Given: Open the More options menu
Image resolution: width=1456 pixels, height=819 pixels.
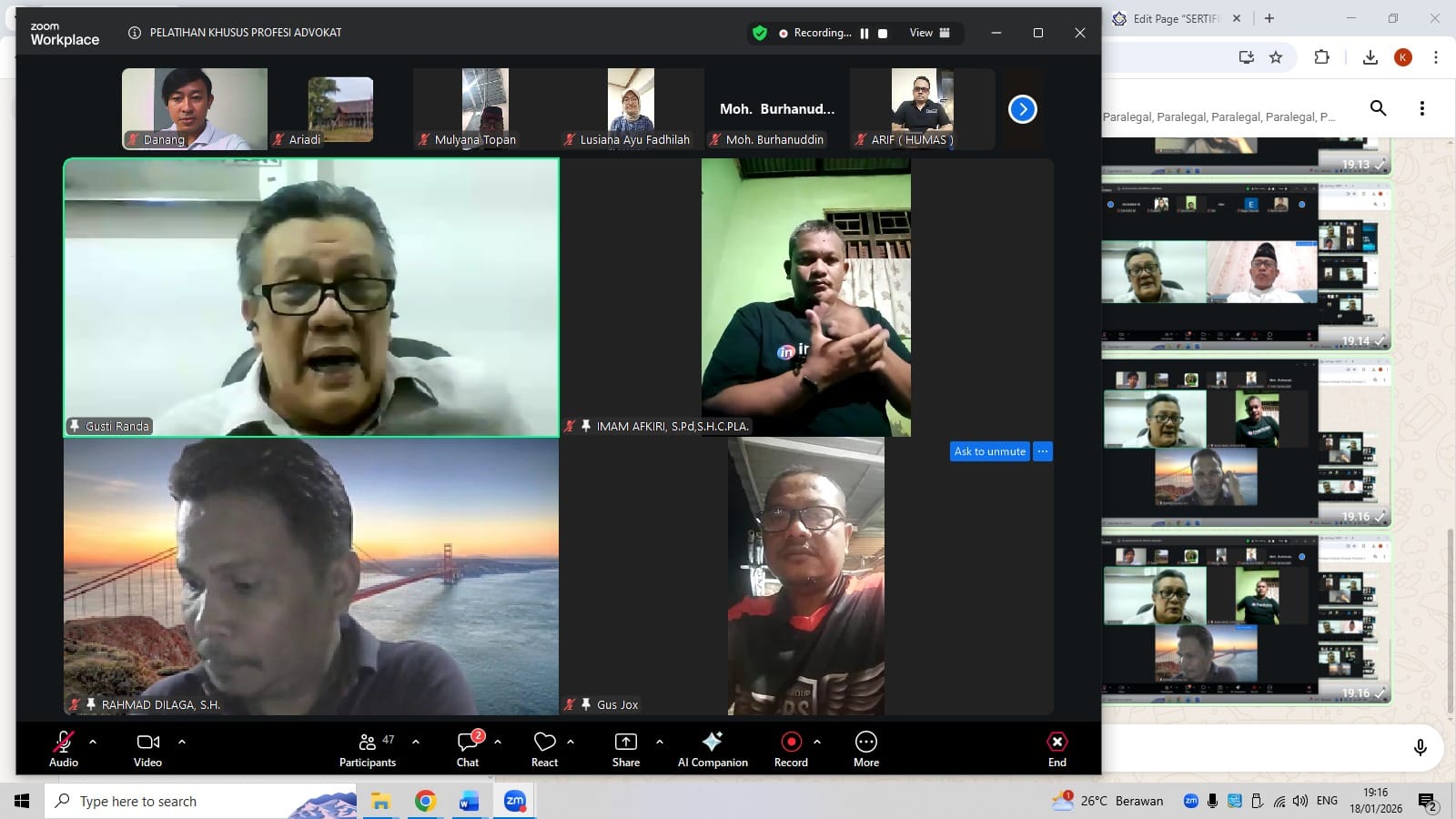Looking at the screenshot, I should coord(866,748).
